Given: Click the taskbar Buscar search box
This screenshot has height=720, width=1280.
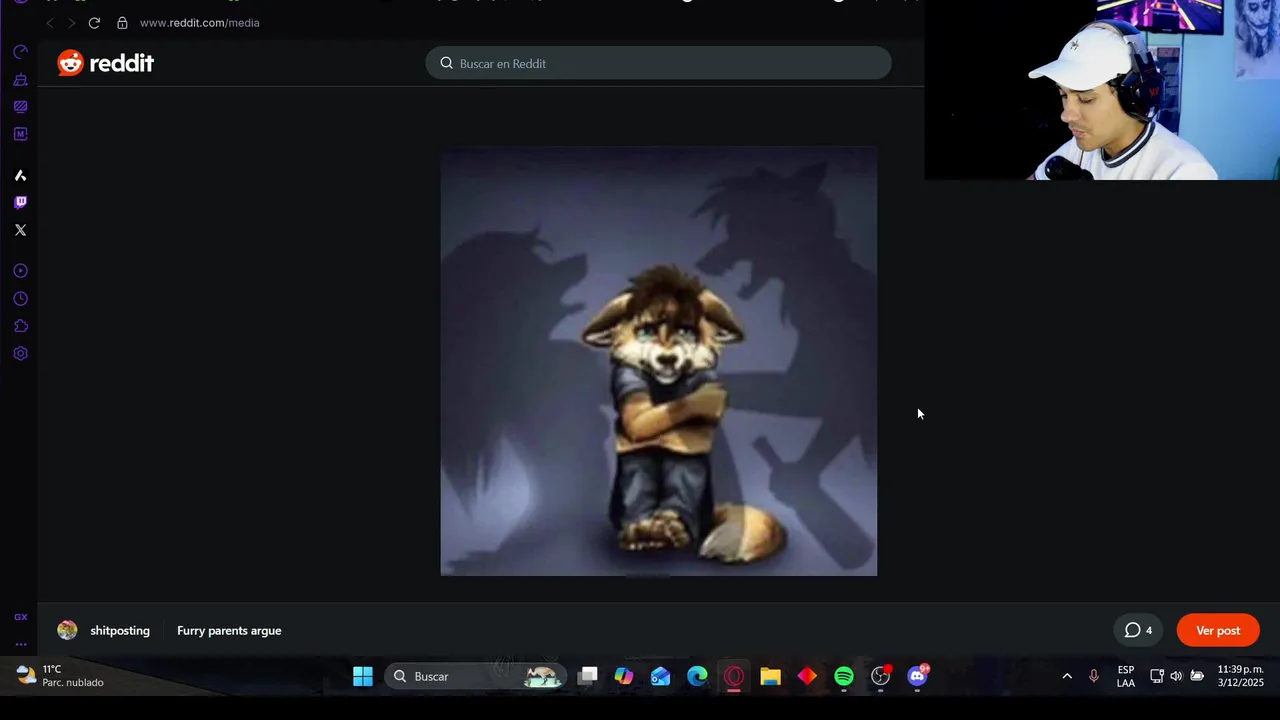Looking at the screenshot, I should tap(475, 677).
